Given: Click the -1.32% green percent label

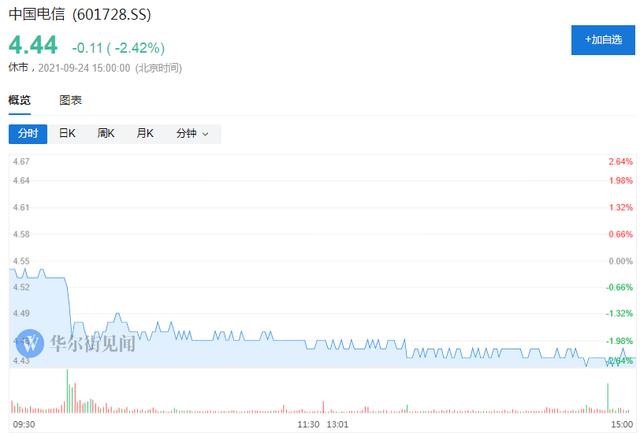Looking at the screenshot, I should 619,313.
